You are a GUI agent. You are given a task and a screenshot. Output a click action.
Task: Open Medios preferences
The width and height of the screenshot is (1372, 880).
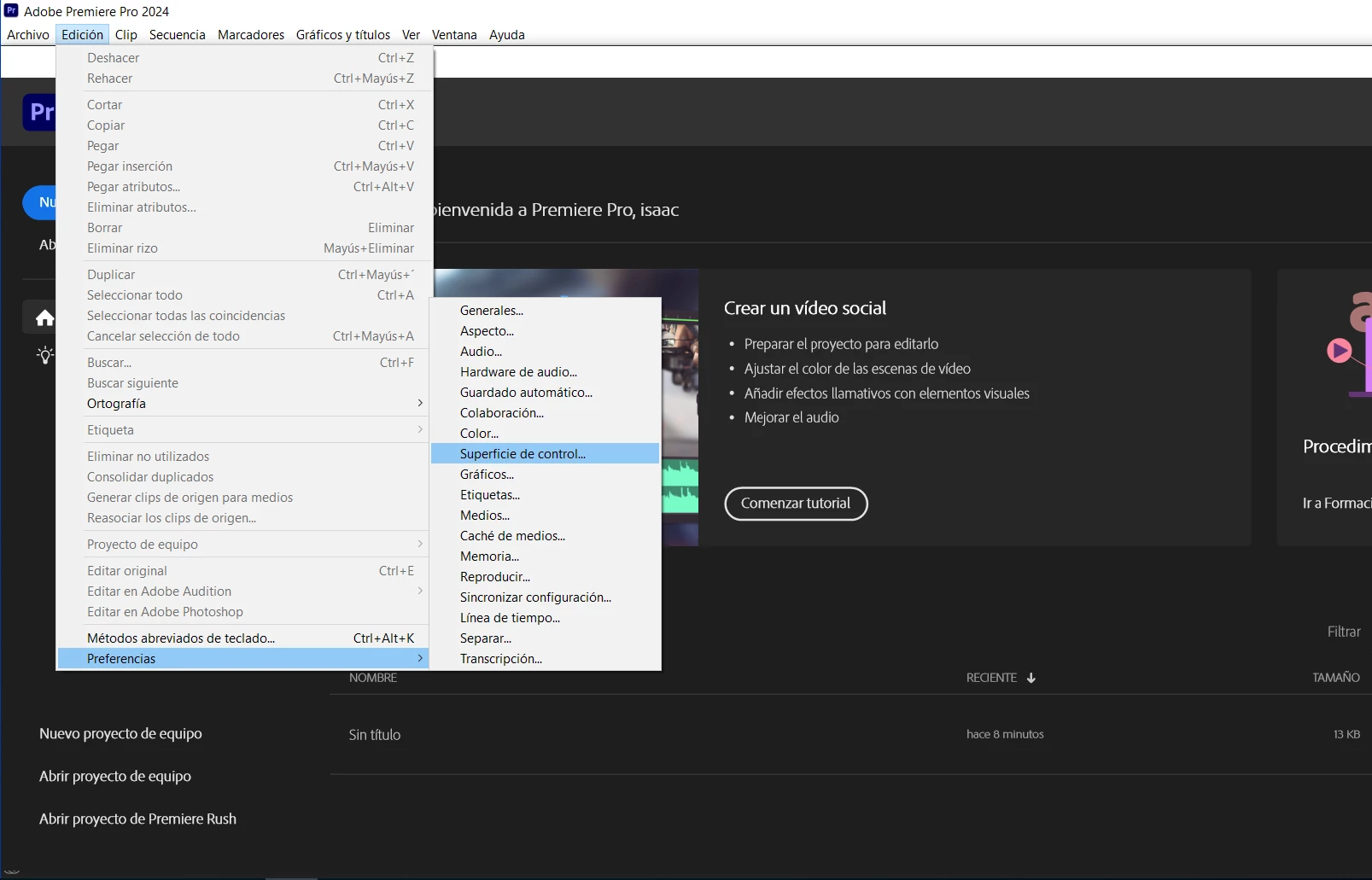click(x=546, y=516)
